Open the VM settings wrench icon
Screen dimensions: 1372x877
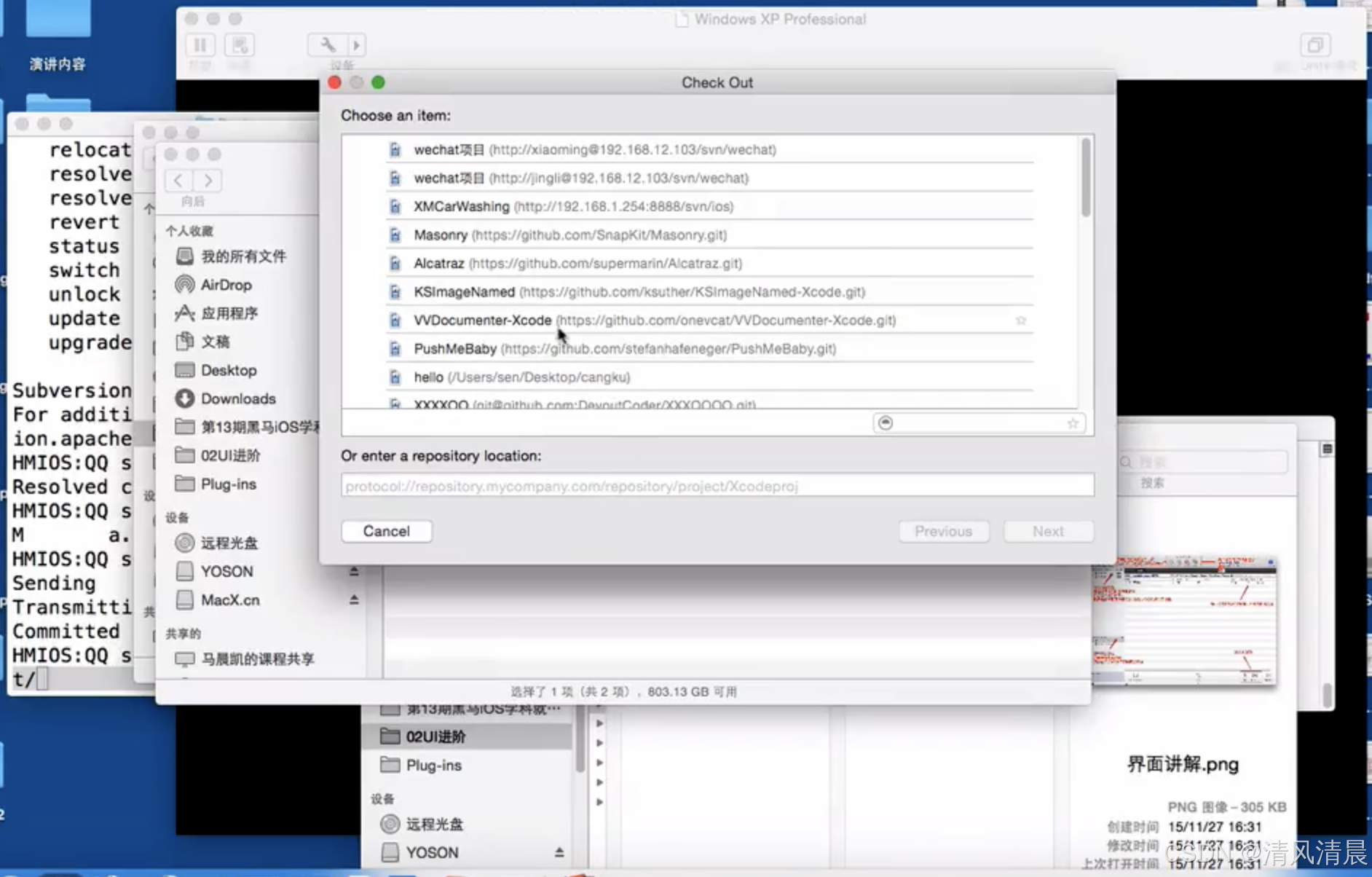pos(328,45)
